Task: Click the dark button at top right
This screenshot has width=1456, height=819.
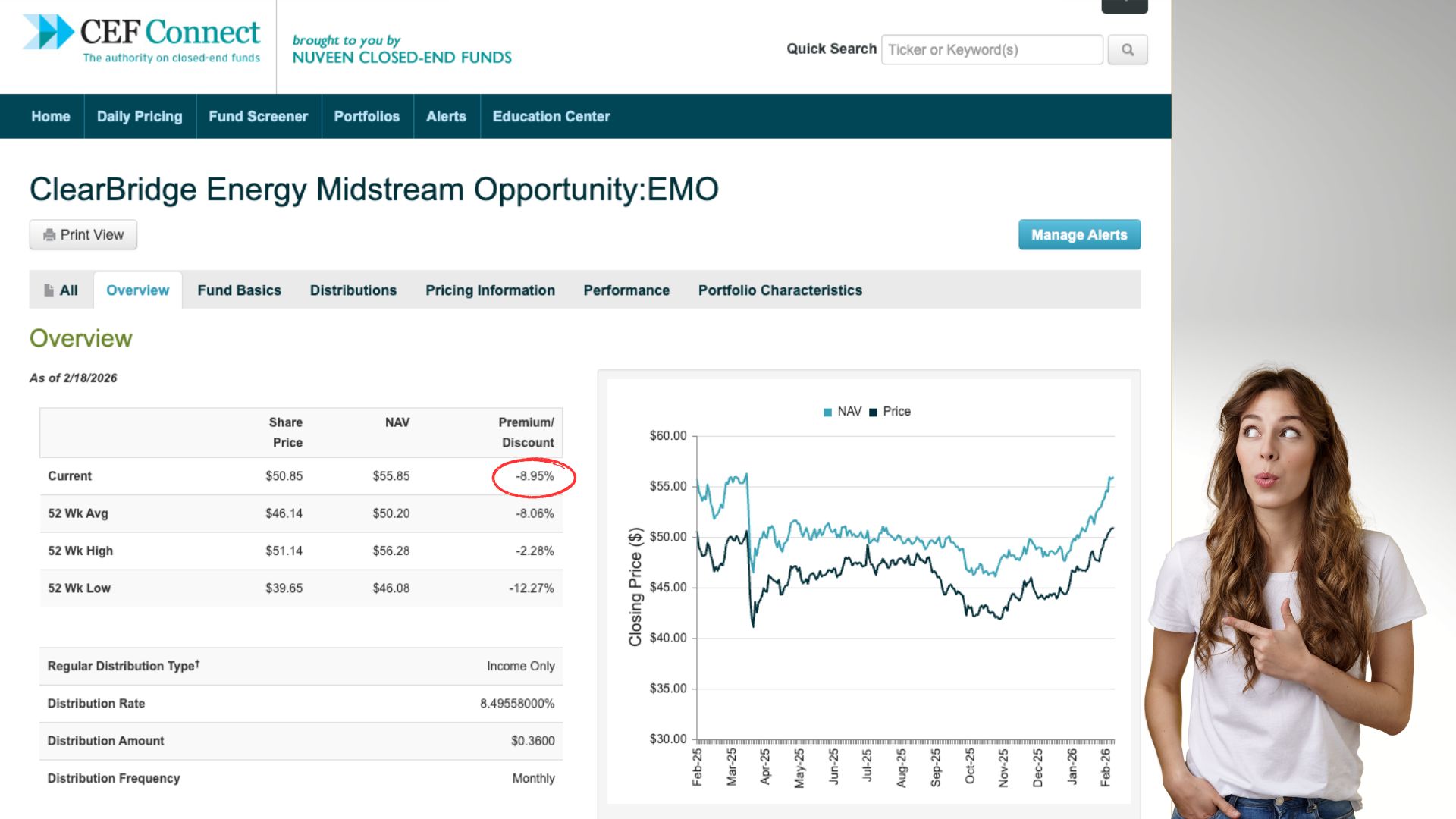Action: (x=1124, y=5)
